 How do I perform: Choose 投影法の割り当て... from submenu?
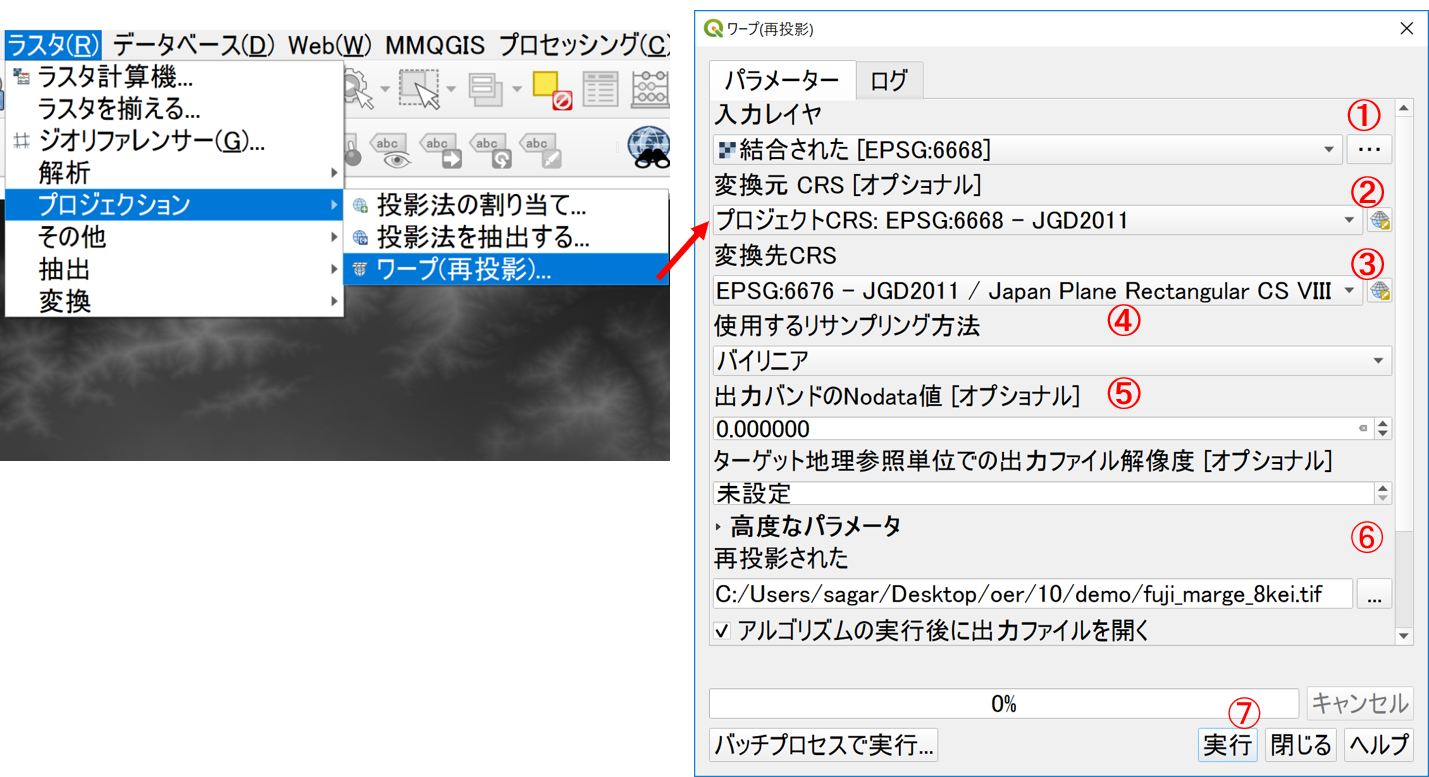(506, 206)
